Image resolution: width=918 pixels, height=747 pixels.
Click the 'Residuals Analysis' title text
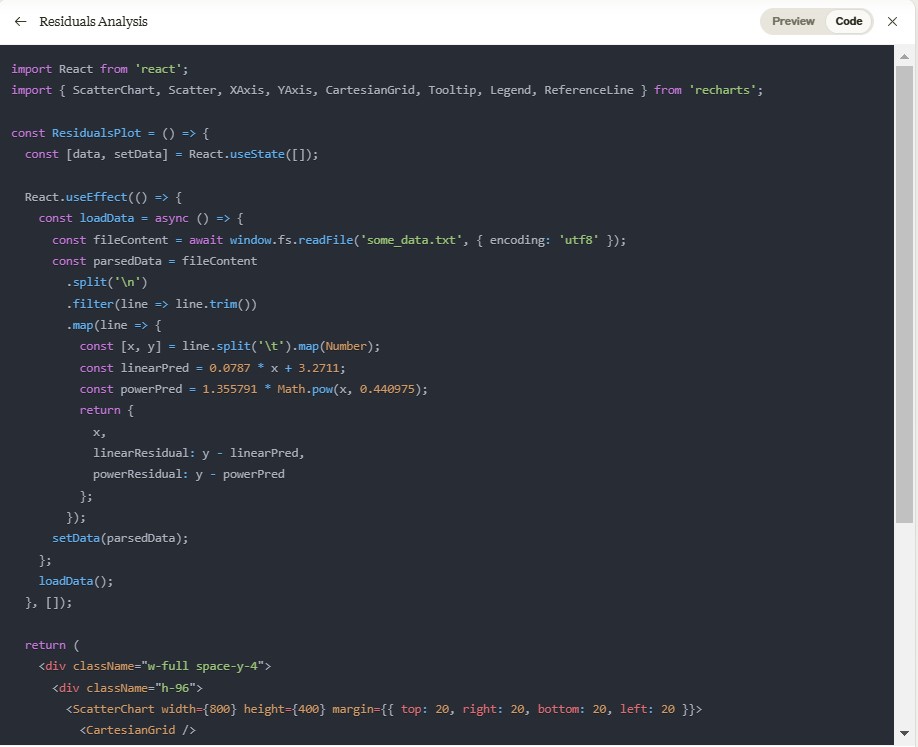click(x=93, y=22)
